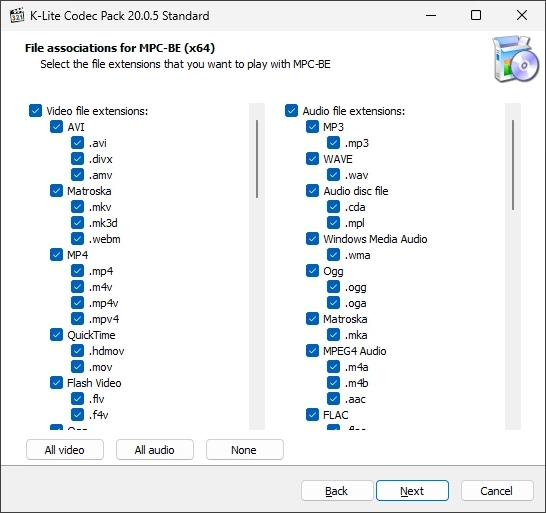Screen dimensions: 546x513
Task: Uncheck the .mpv4 extension
Action: tap(77, 319)
